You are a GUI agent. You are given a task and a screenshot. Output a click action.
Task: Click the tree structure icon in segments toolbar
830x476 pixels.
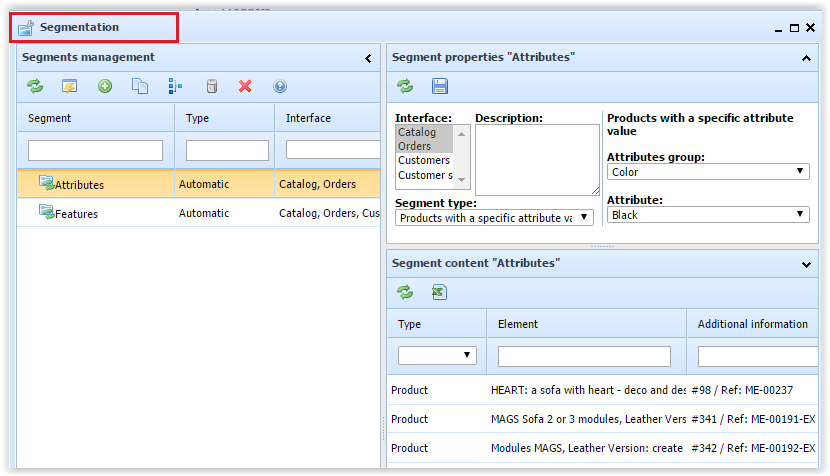click(x=175, y=87)
